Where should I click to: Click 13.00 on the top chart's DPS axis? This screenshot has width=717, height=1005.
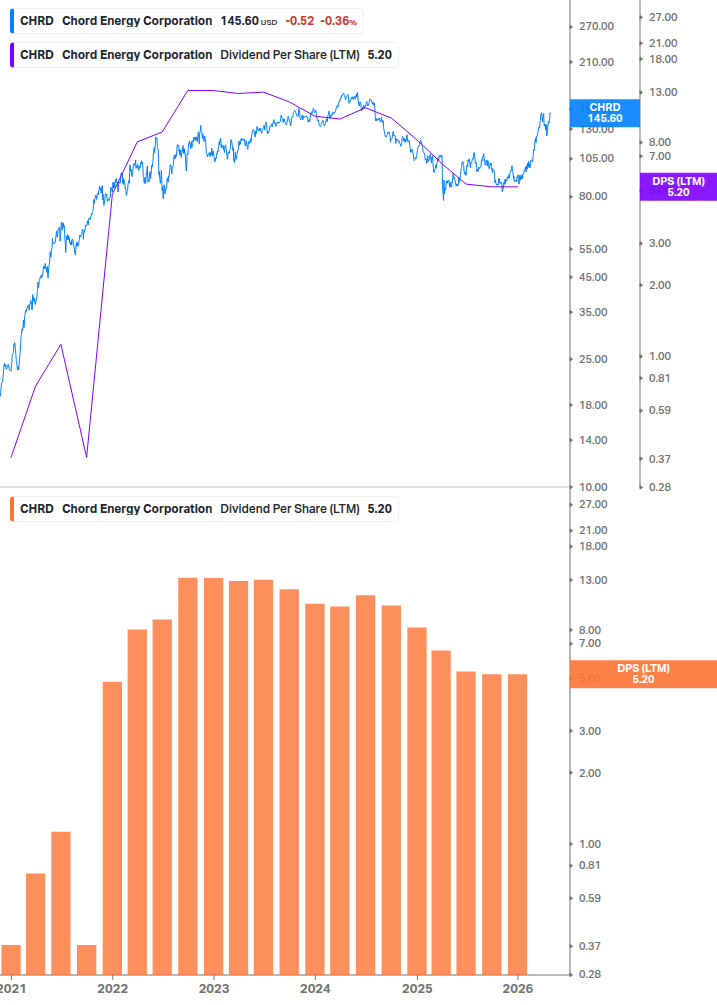pyautogui.click(x=663, y=92)
